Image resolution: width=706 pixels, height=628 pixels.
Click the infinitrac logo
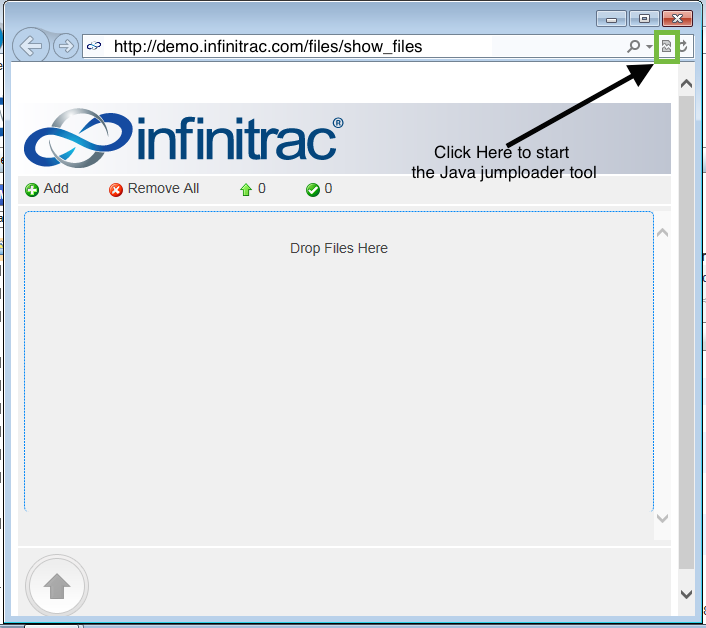pyautogui.click(x=184, y=138)
